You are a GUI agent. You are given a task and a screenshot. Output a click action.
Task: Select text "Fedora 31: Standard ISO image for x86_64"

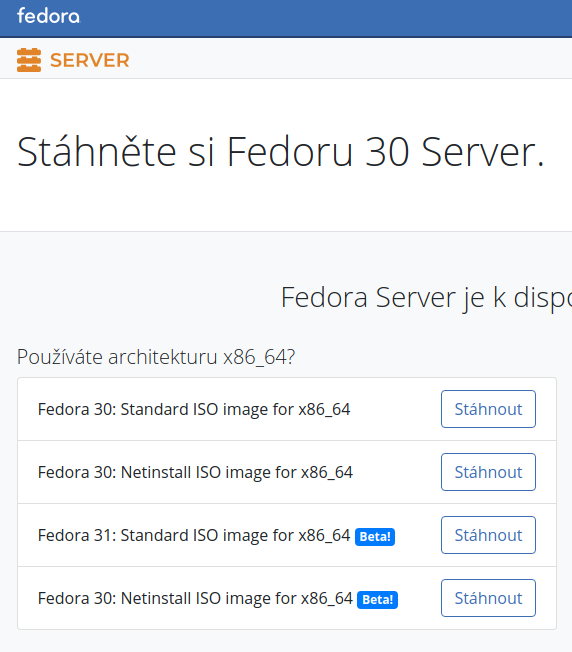(x=194, y=535)
